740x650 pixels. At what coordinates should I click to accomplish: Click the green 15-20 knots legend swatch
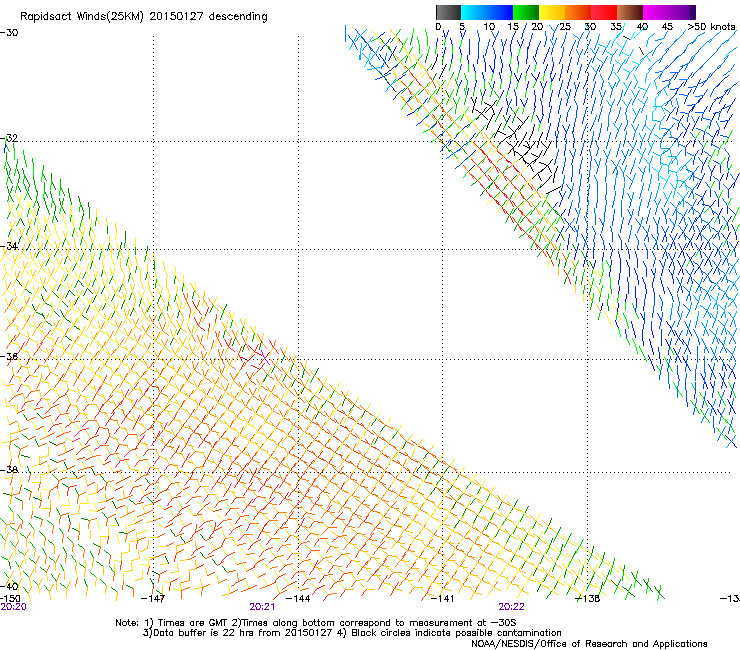click(x=526, y=12)
